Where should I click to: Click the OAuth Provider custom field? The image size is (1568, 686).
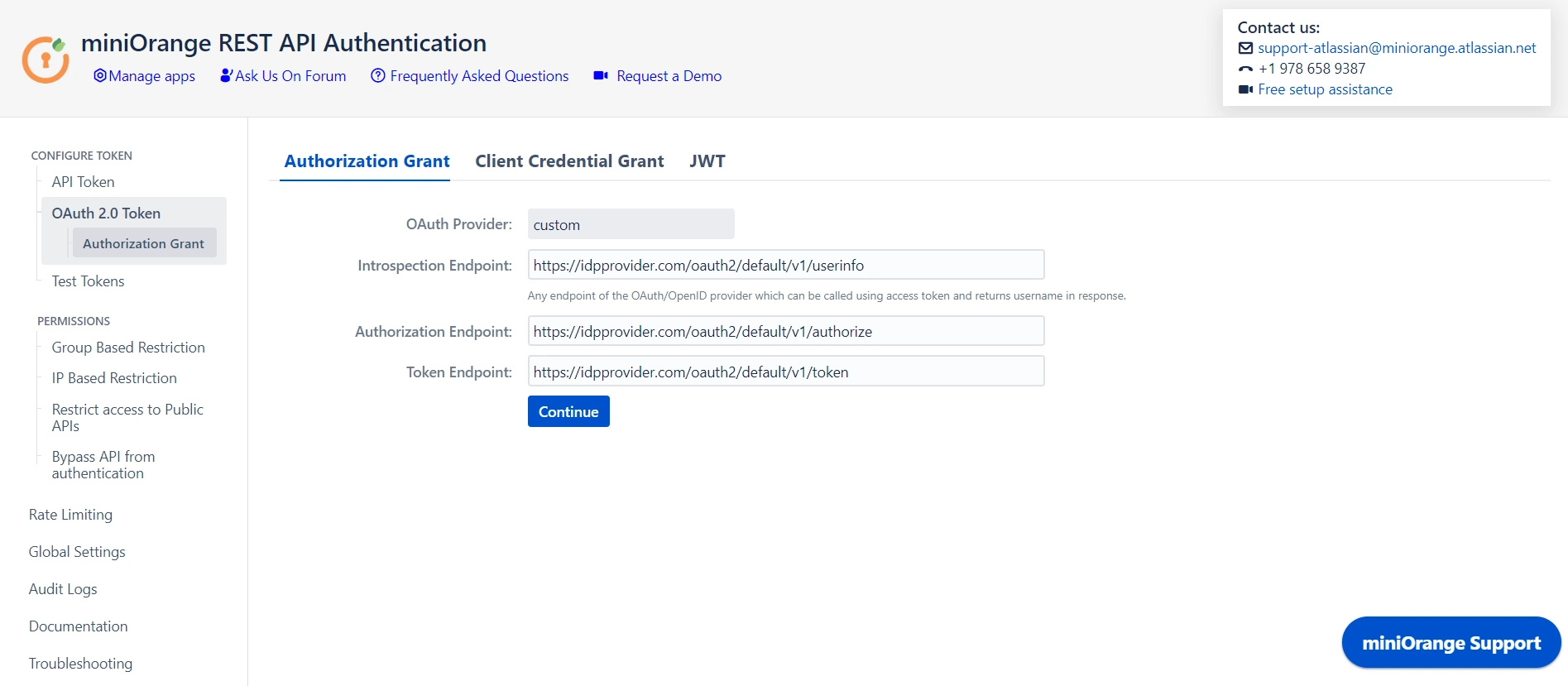[x=631, y=224]
